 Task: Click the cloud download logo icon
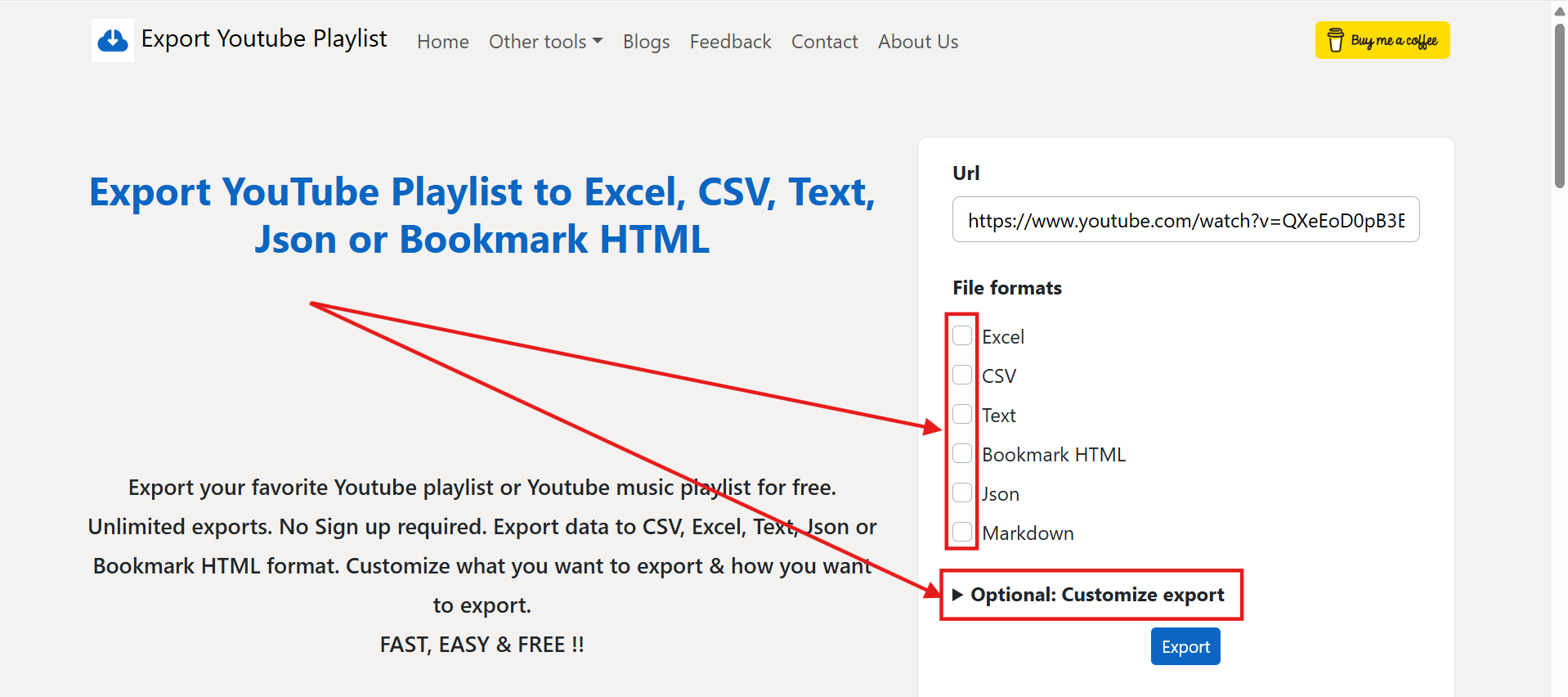(113, 41)
